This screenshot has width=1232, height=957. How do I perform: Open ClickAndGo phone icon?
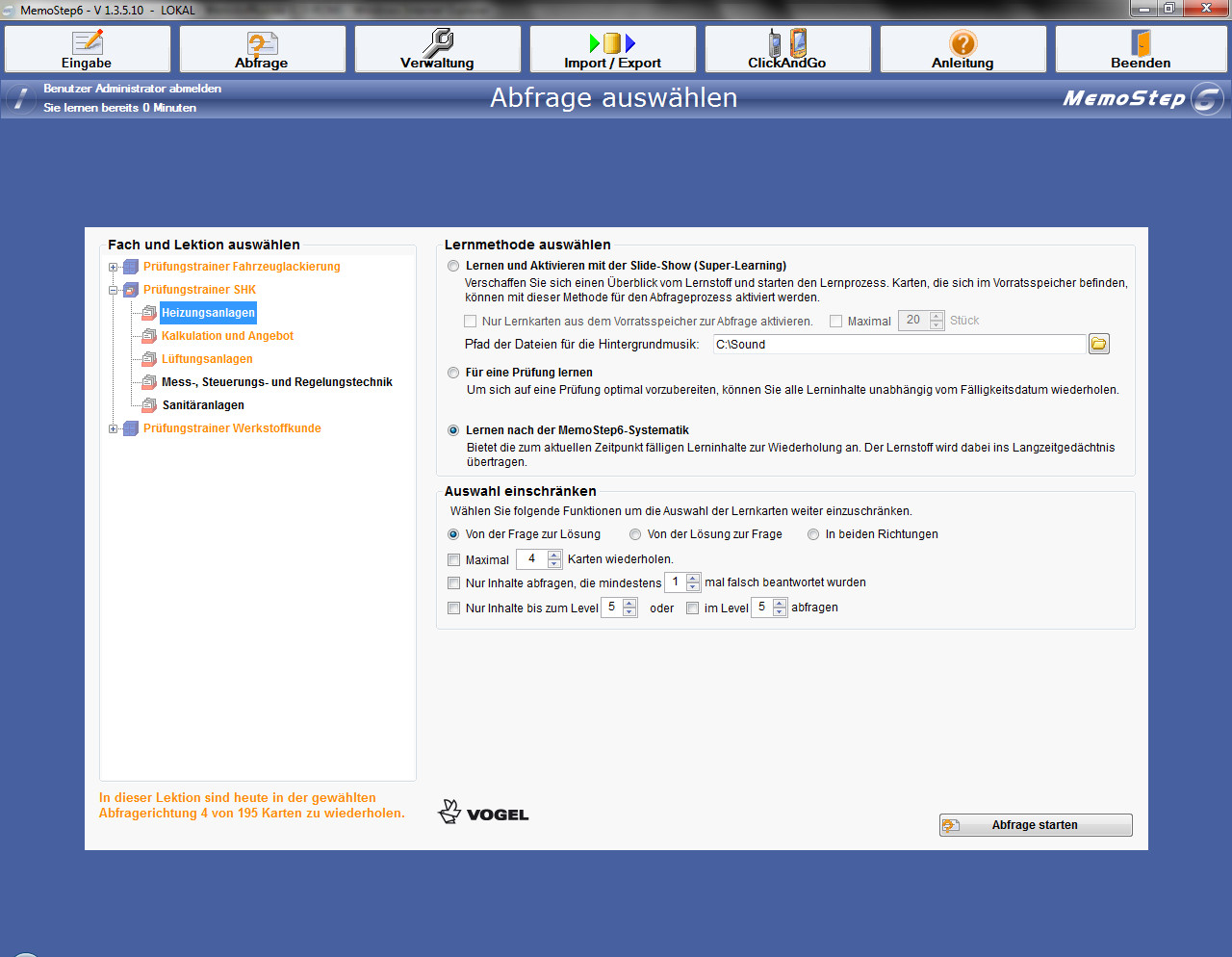(787, 43)
